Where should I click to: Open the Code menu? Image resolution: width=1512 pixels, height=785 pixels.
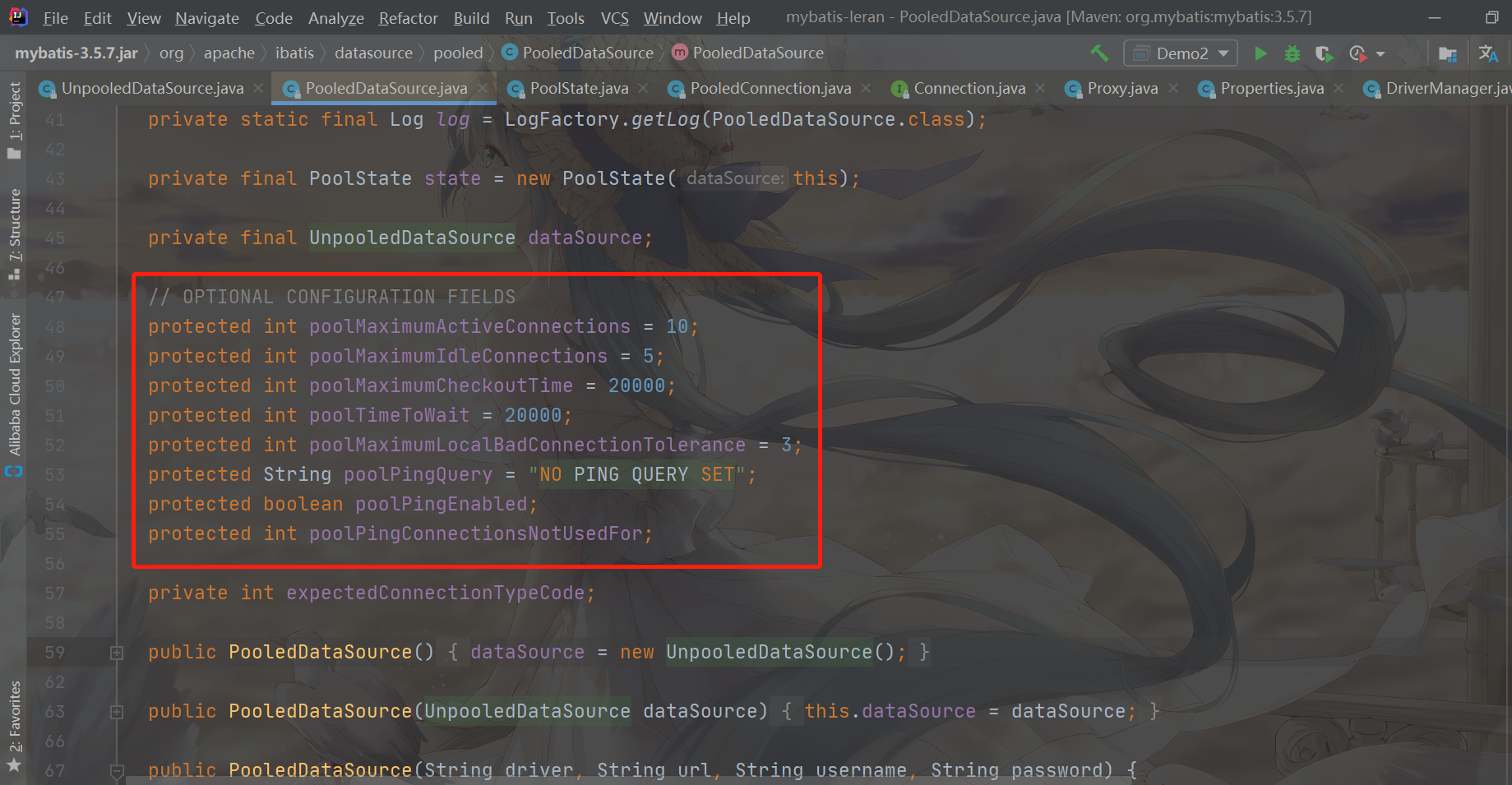click(x=274, y=18)
